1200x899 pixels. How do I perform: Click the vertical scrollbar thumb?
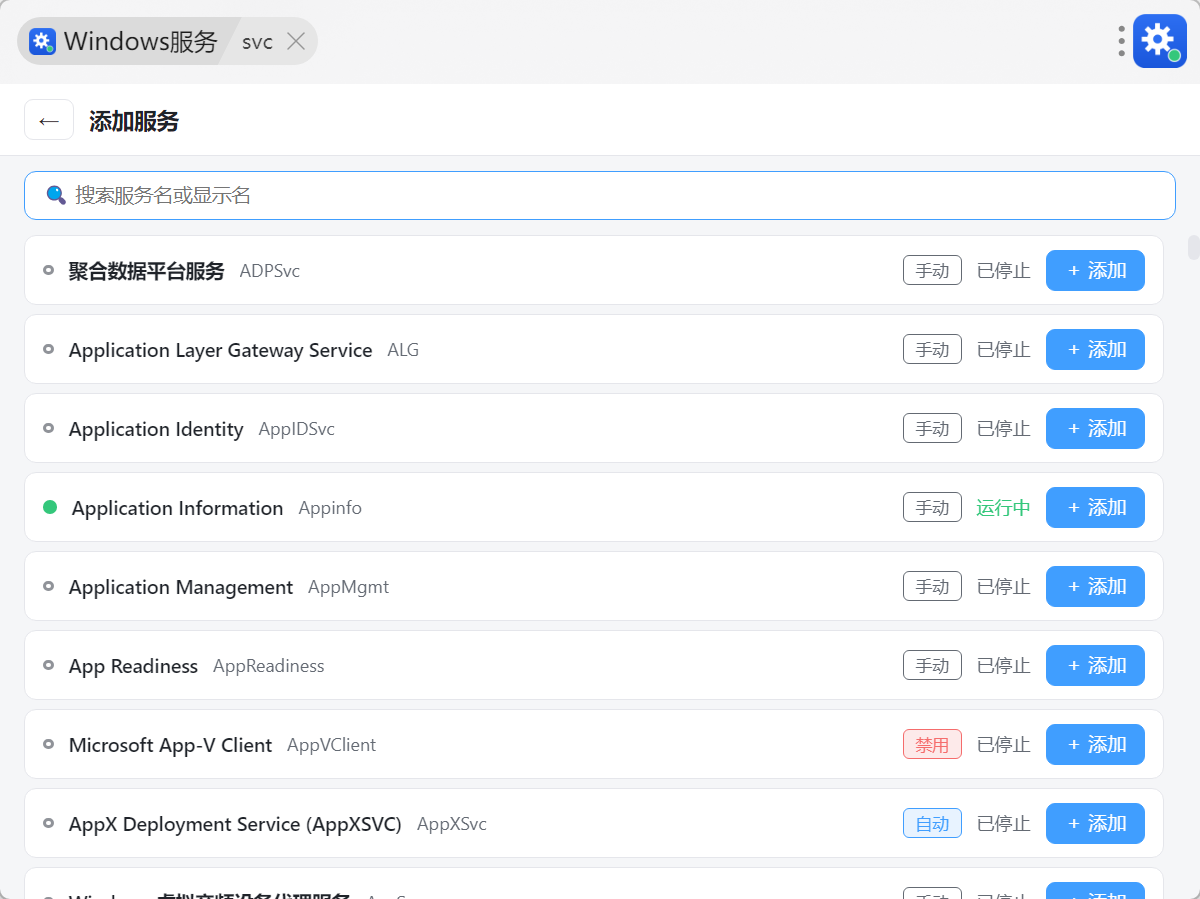1193,247
